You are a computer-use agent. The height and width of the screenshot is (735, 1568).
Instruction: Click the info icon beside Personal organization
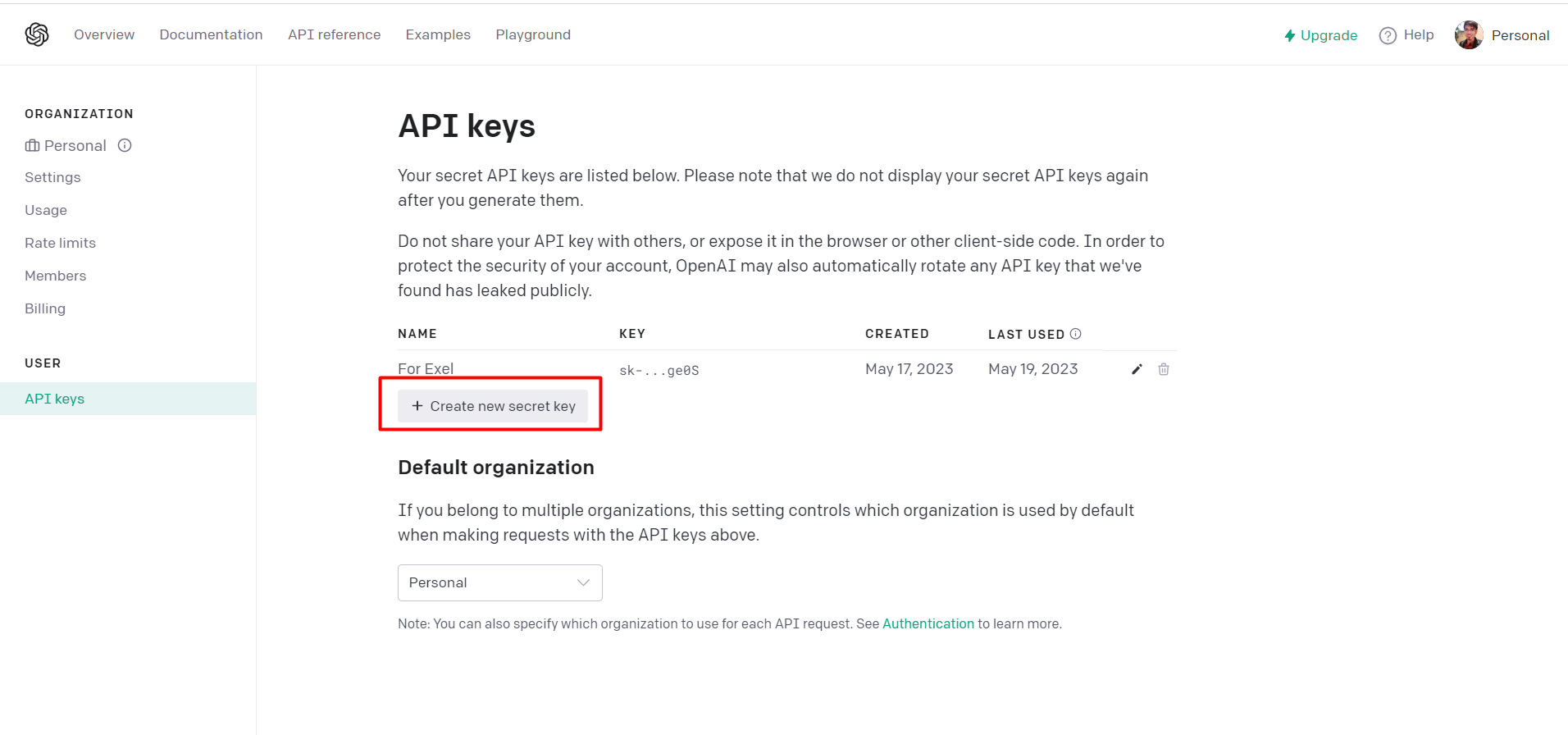tap(125, 145)
